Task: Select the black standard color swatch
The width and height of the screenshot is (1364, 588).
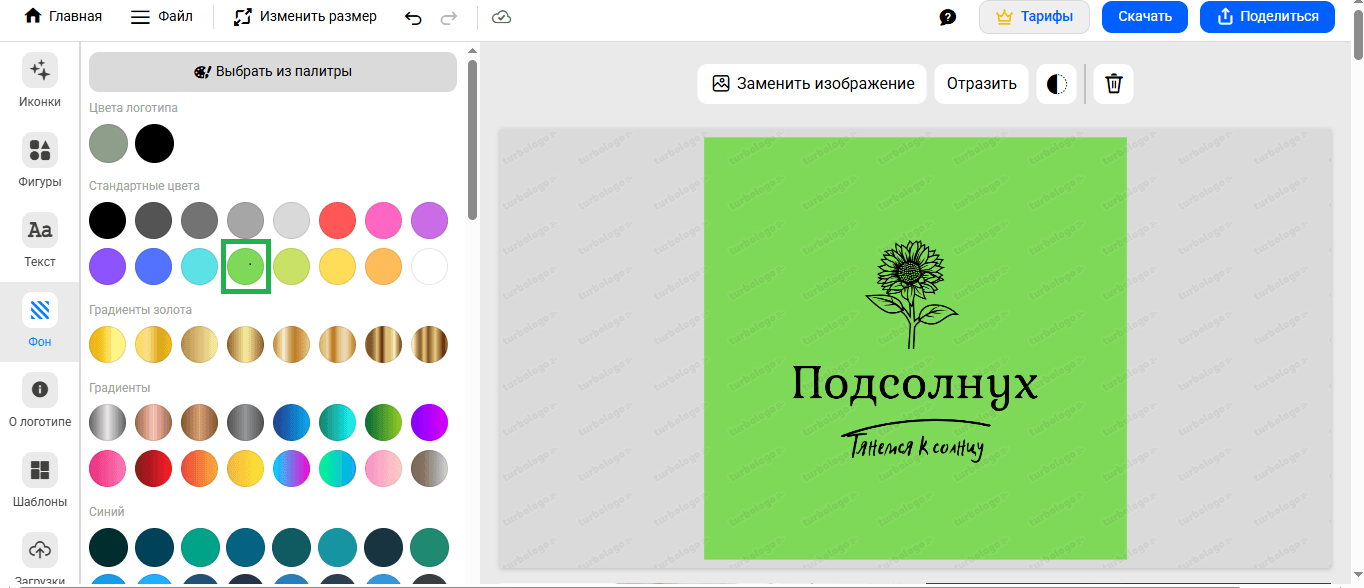Action: [108, 220]
